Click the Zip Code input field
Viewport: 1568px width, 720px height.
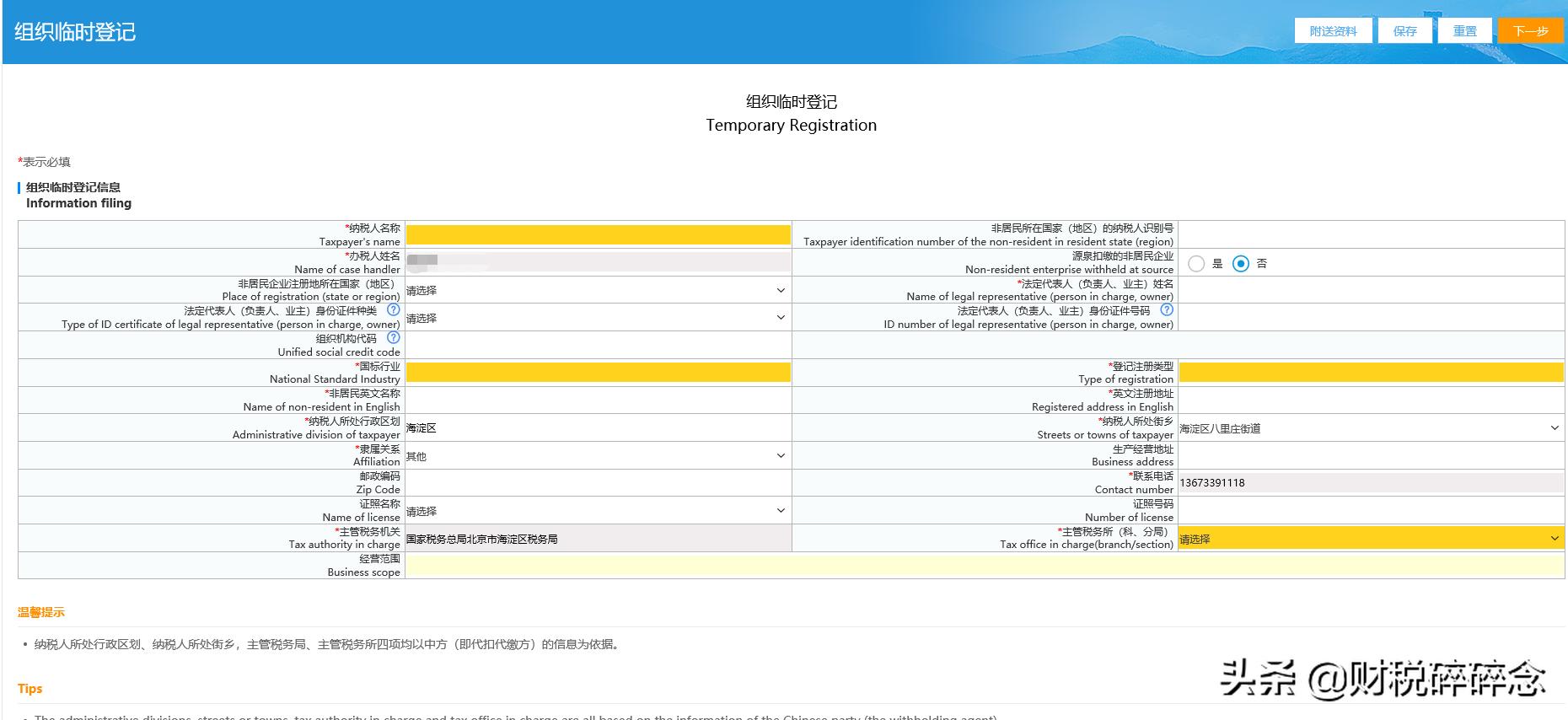[598, 483]
